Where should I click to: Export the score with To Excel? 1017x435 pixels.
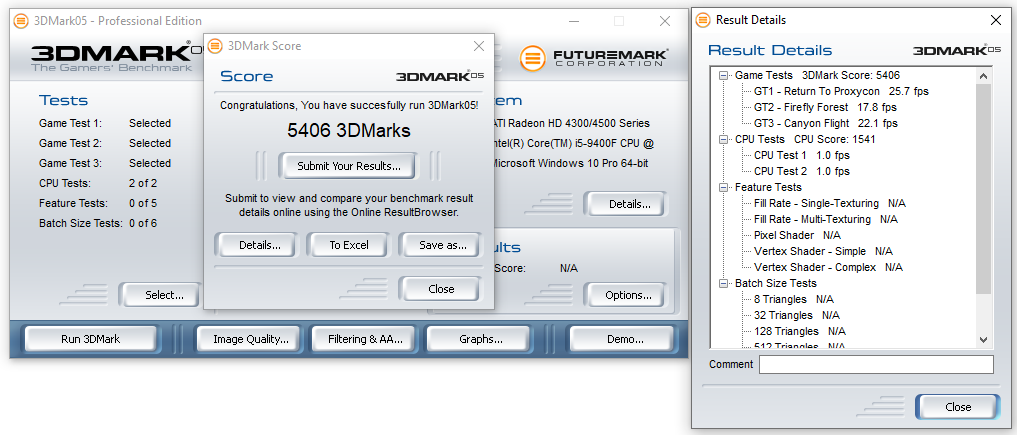click(348, 245)
